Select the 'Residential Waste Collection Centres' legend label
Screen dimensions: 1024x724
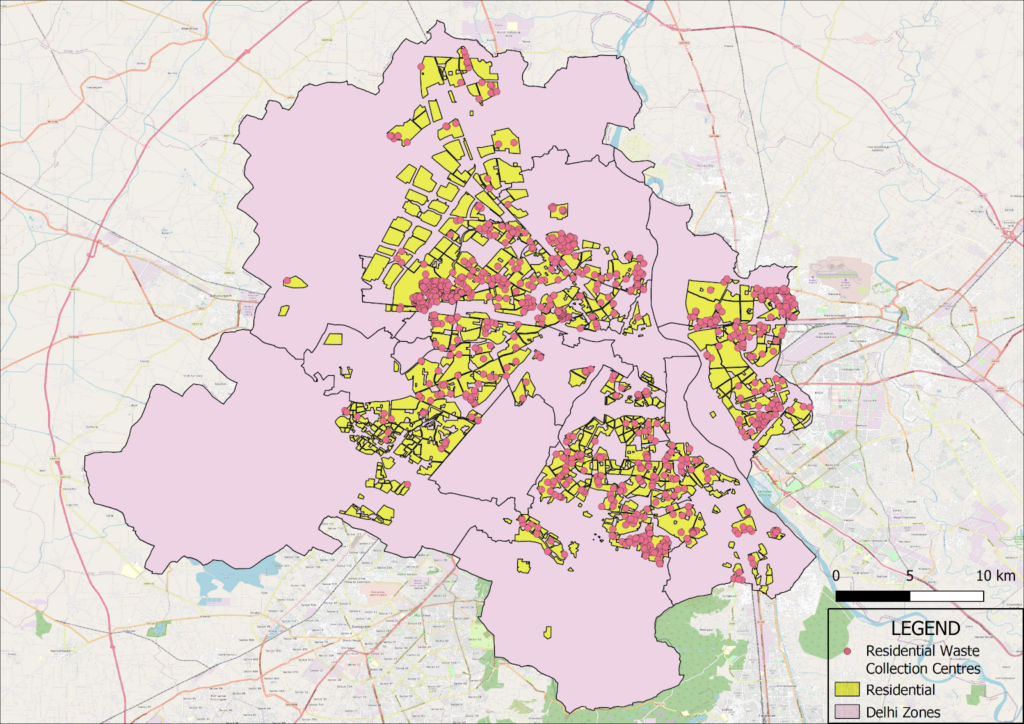(923, 660)
